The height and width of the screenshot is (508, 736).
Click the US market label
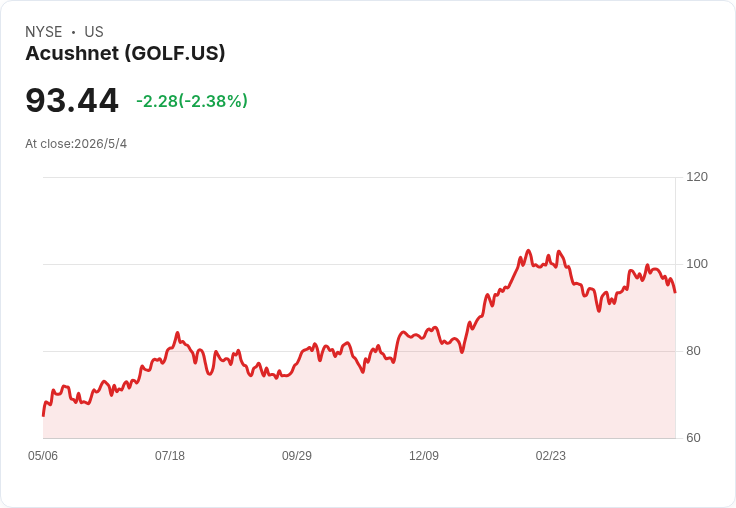94,32
